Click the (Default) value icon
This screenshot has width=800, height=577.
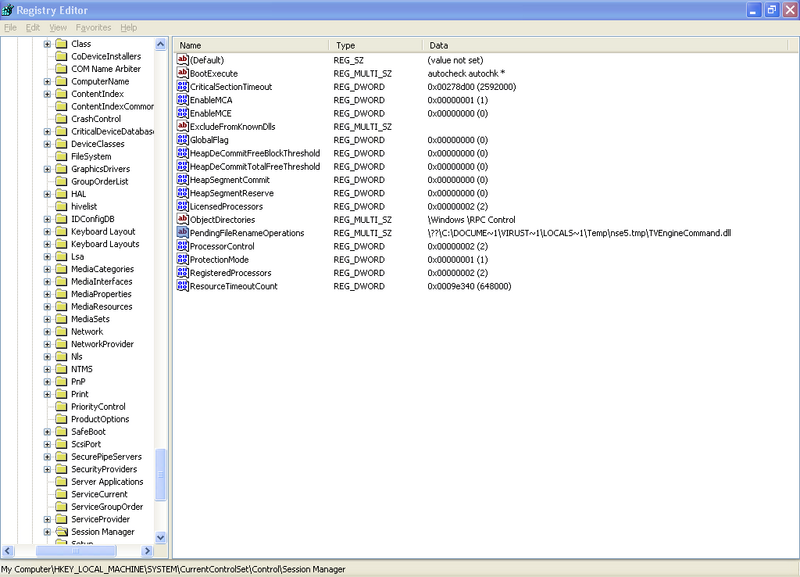[183, 60]
